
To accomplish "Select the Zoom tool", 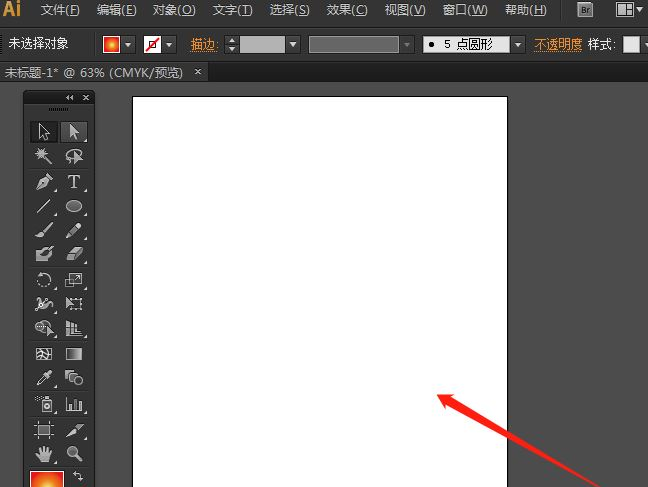I will tap(74, 454).
